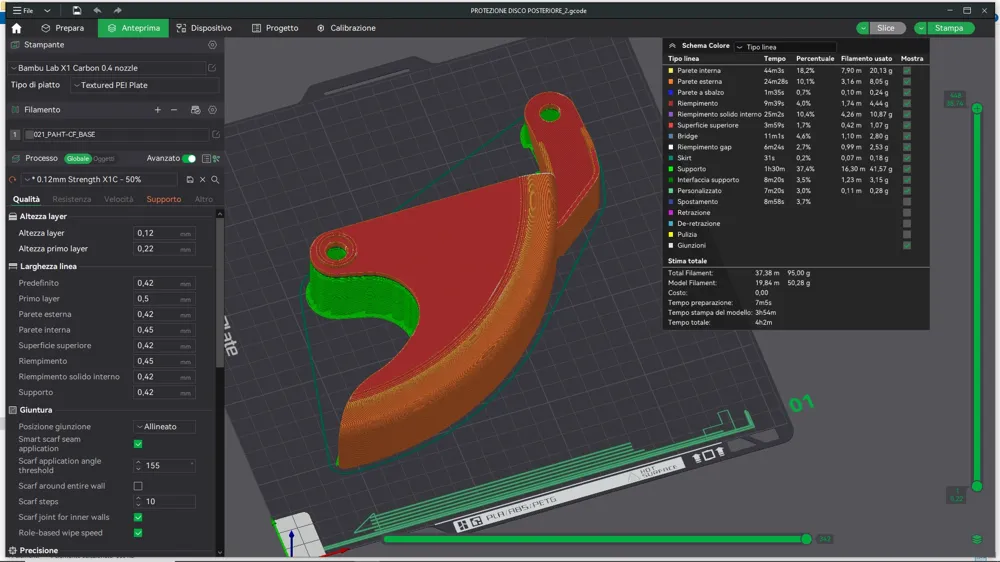Image resolution: width=1000 pixels, height=562 pixels.
Task: Open printer settings gear icon
Action: (x=212, y=45)
